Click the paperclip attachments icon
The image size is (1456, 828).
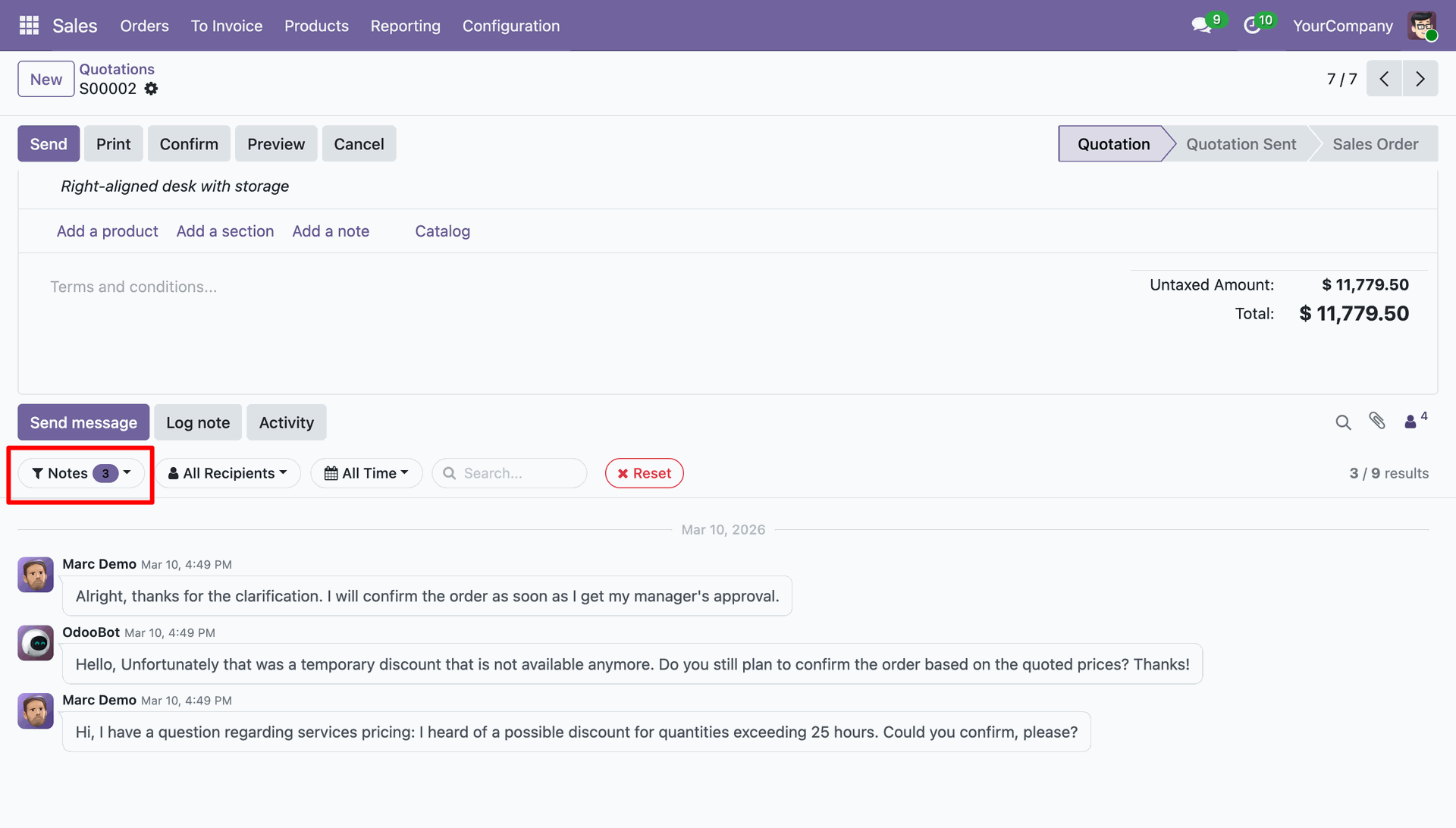tap(1377, 422)
